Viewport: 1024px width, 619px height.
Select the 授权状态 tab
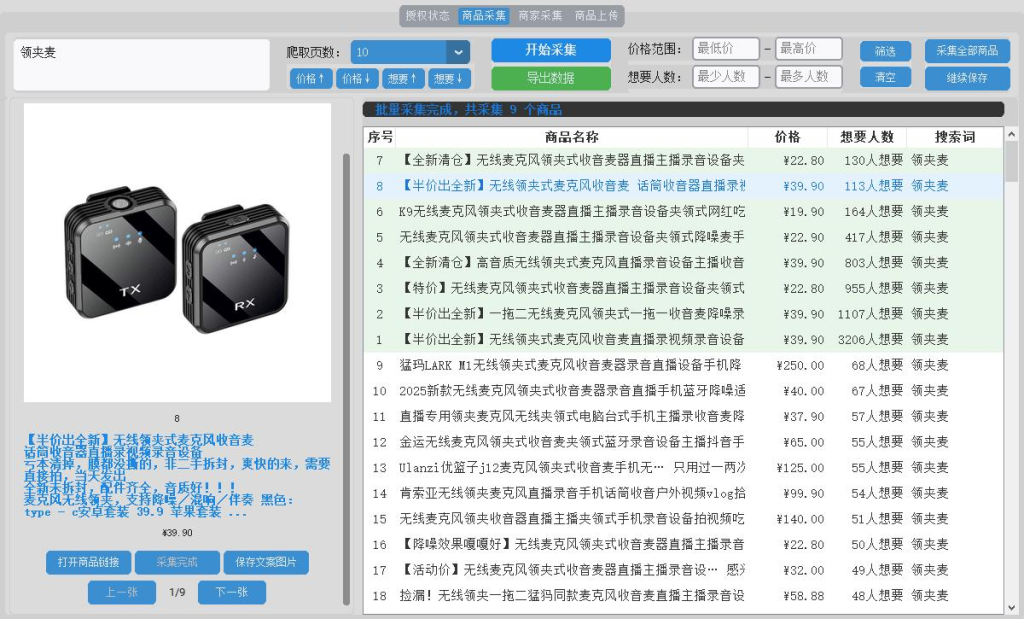[x=428, y=16]
